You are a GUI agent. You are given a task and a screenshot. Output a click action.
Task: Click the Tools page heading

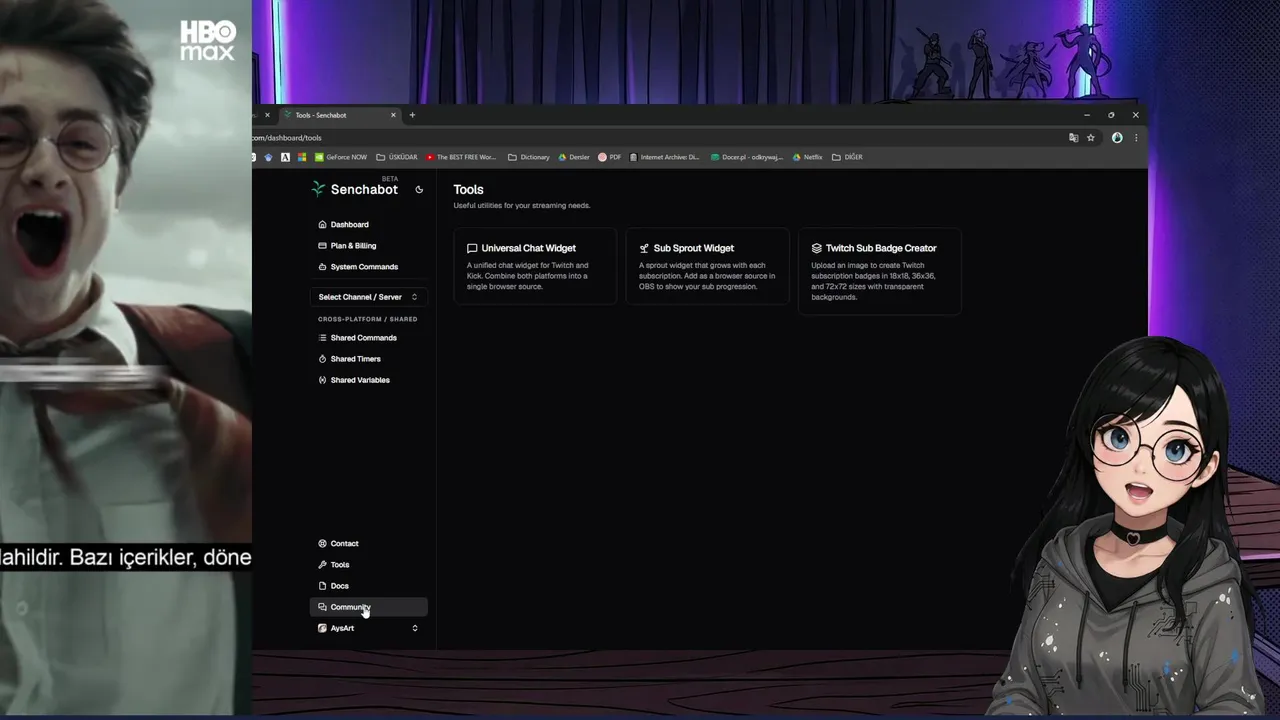pos(468,189)
